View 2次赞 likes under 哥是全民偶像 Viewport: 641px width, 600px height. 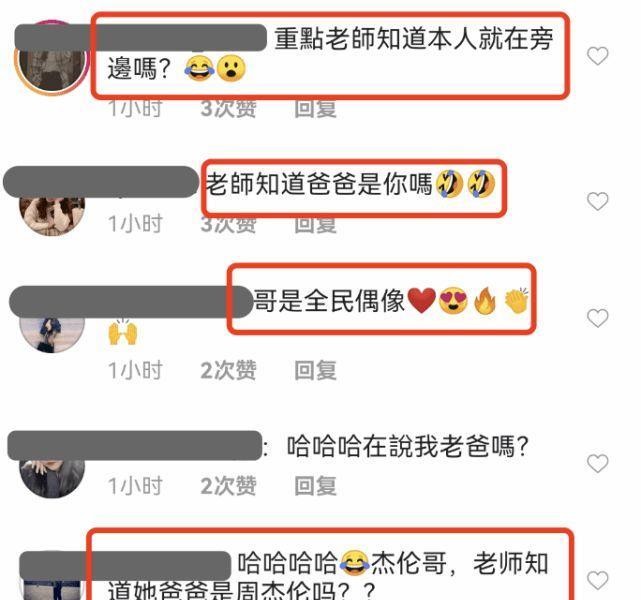point(229,370)
